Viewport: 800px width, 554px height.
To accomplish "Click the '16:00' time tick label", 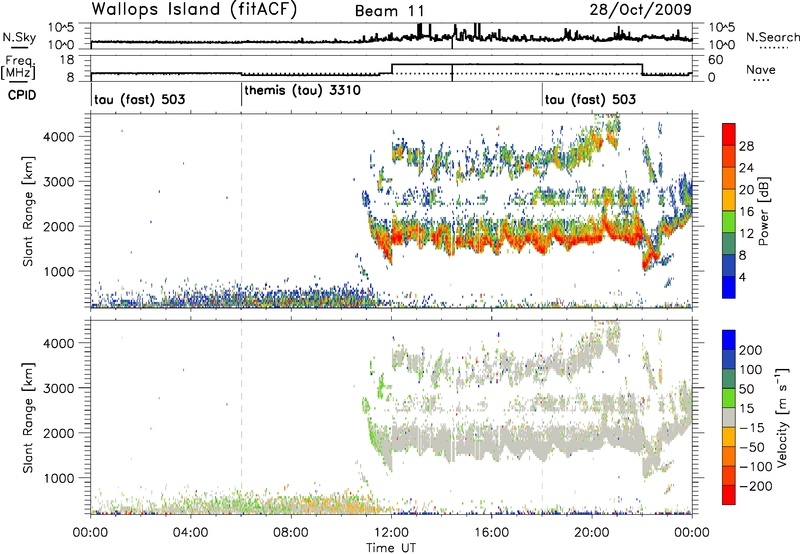I will (491, 533).
